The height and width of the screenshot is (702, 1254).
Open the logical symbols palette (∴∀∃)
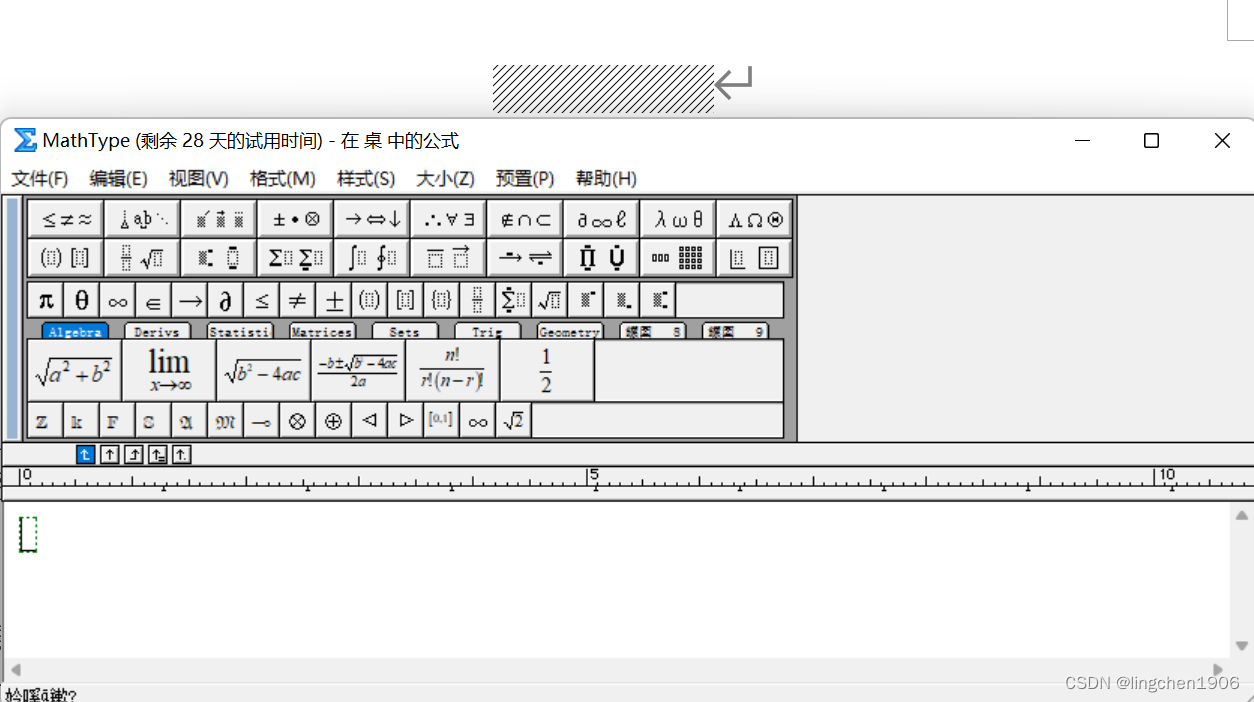(449, 219)
